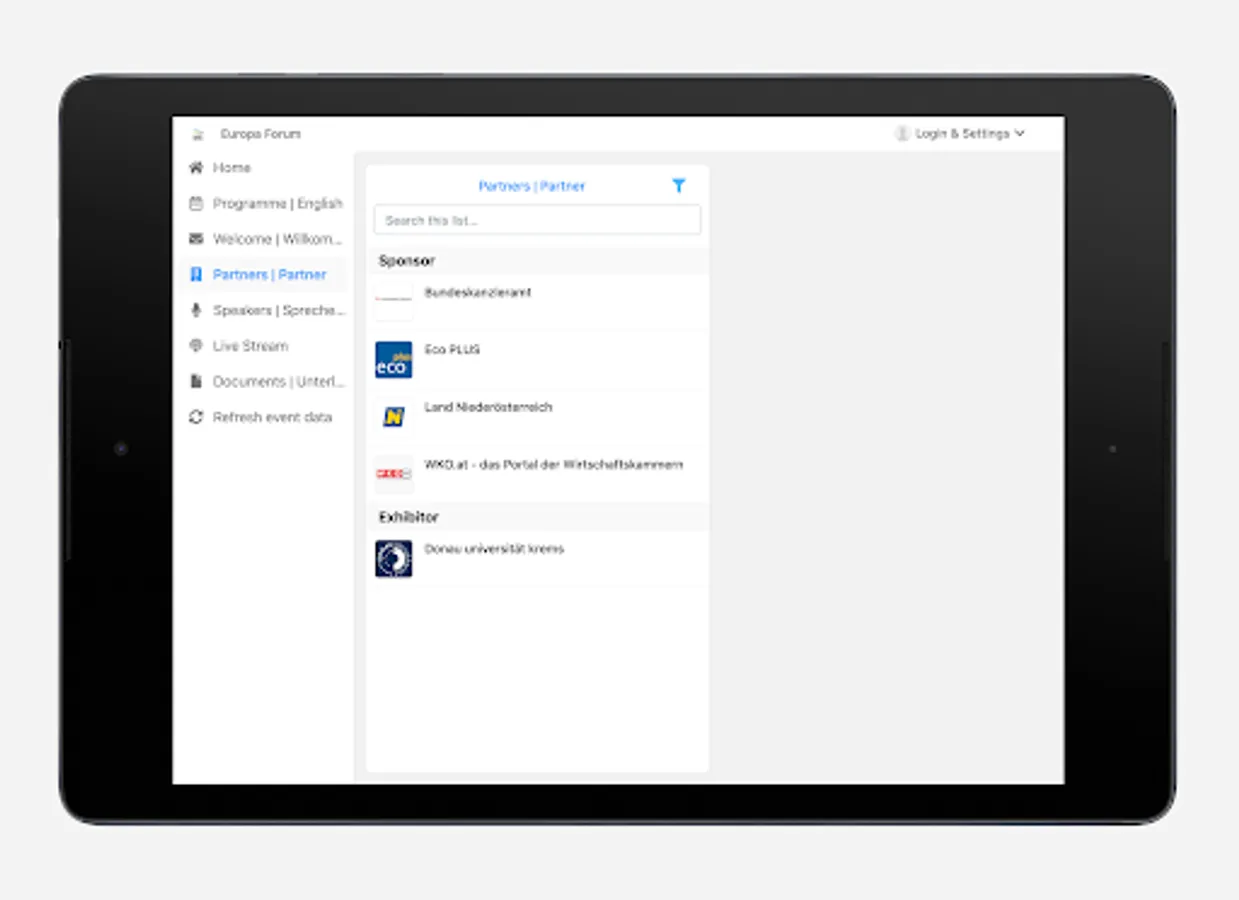Click the Login & Settings user icon
The image size is (1239, 900).
(x=903, y=131)
